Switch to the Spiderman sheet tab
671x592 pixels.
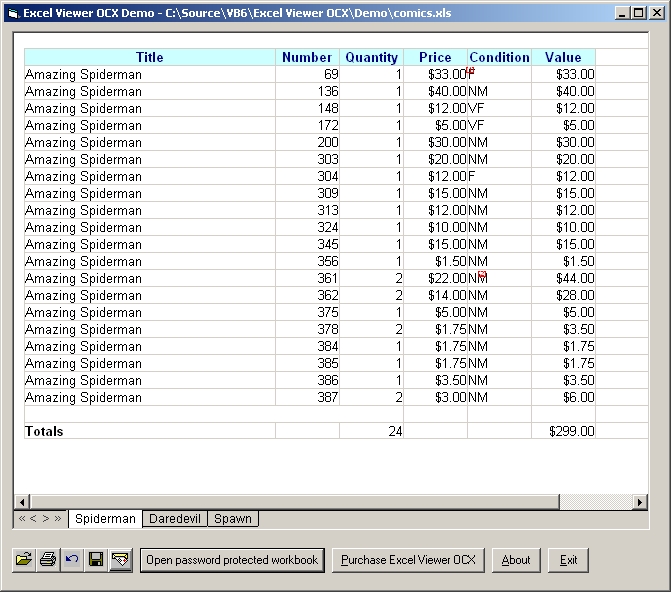point(105,519)
